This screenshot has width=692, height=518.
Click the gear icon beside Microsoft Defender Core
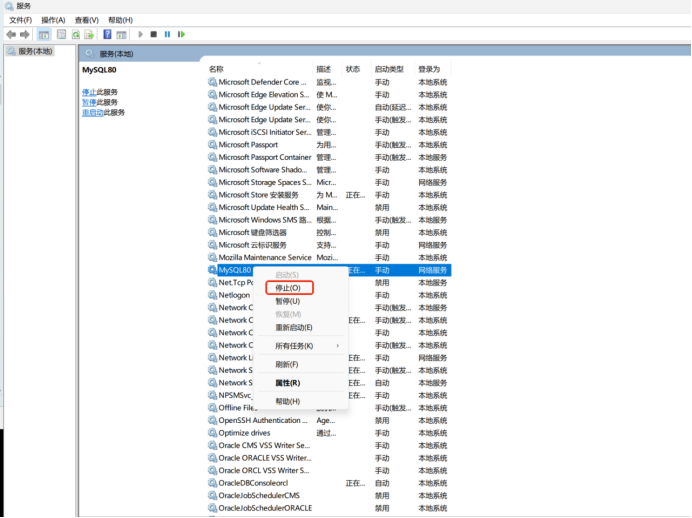[212, 82]
